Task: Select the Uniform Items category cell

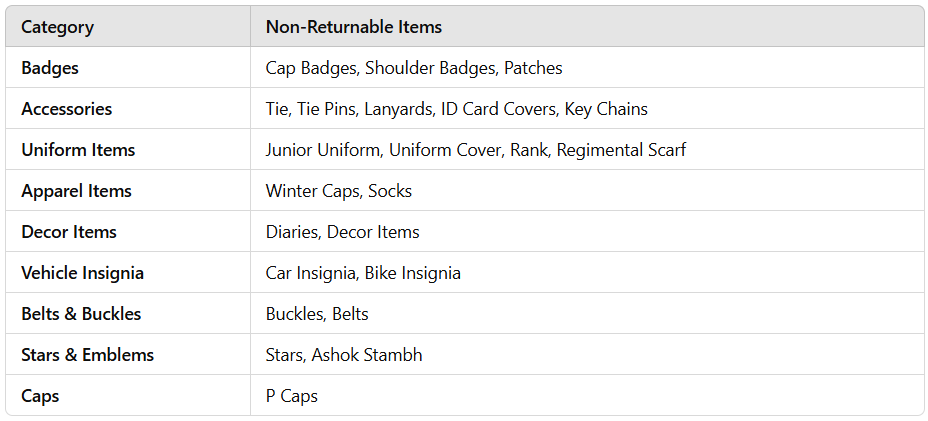Action: pos(128,149)
